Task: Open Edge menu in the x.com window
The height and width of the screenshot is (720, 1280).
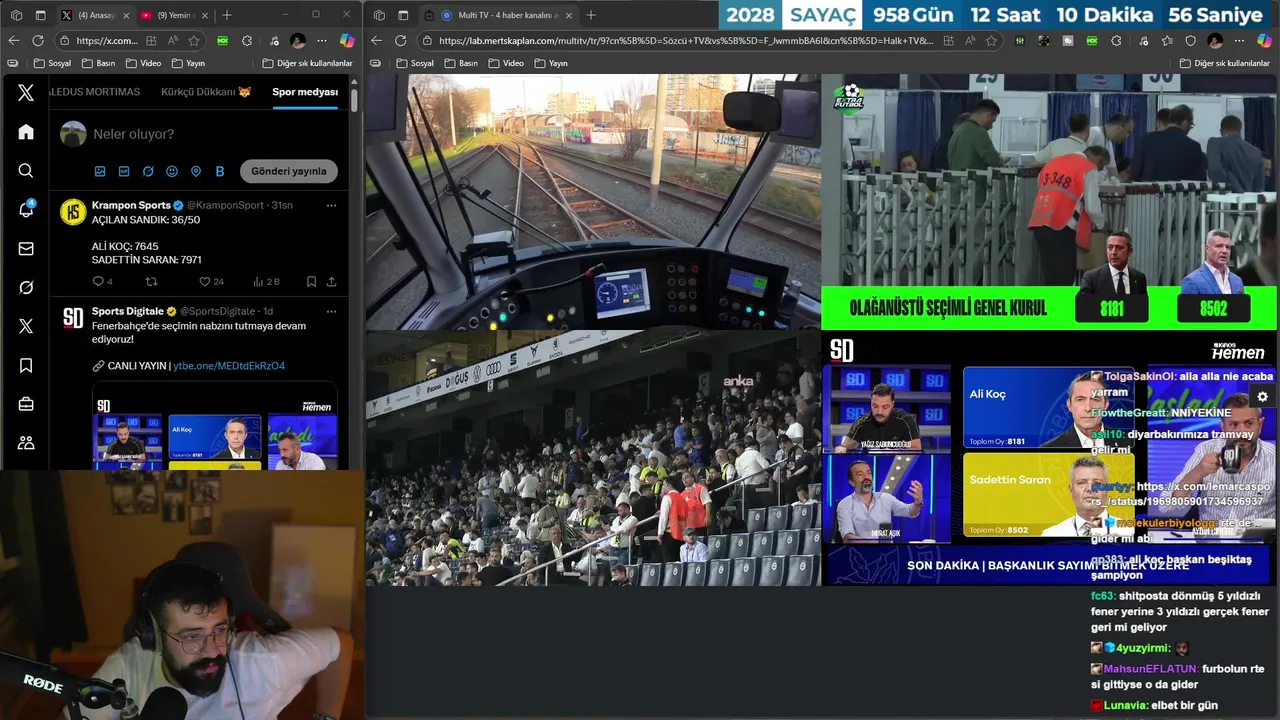Action: pyautogui.click(x=322, y=40)
